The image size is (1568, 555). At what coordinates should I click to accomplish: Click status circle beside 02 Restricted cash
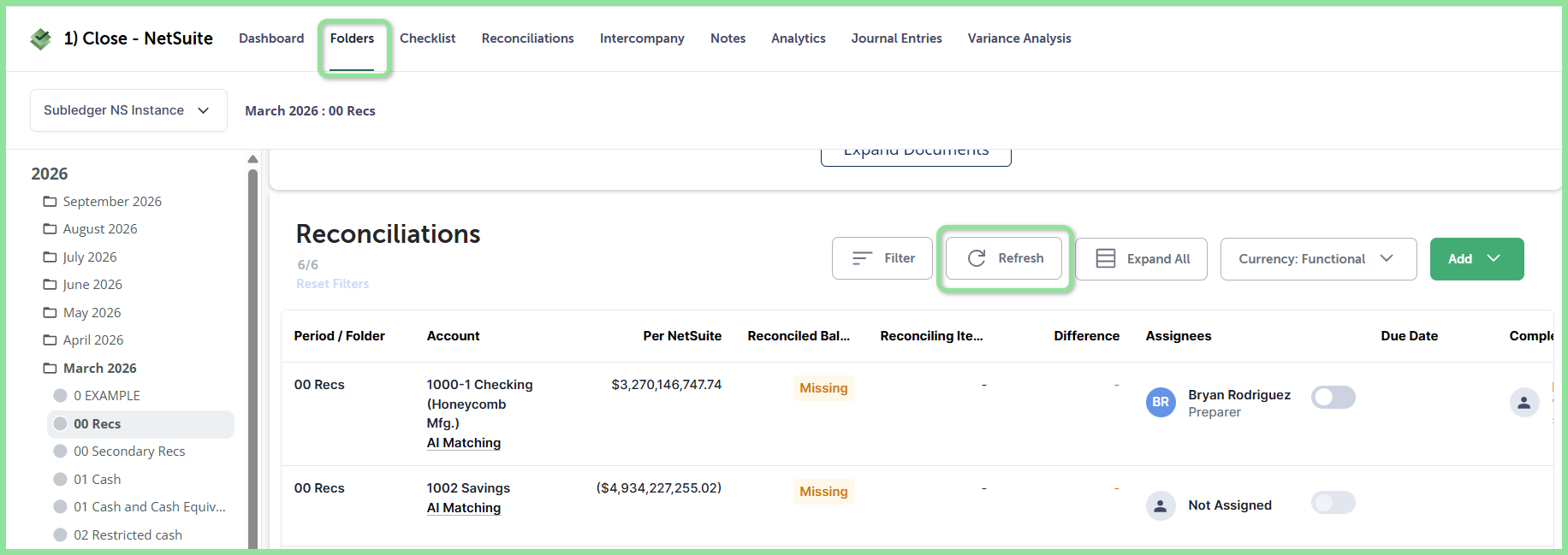(60, 535)
